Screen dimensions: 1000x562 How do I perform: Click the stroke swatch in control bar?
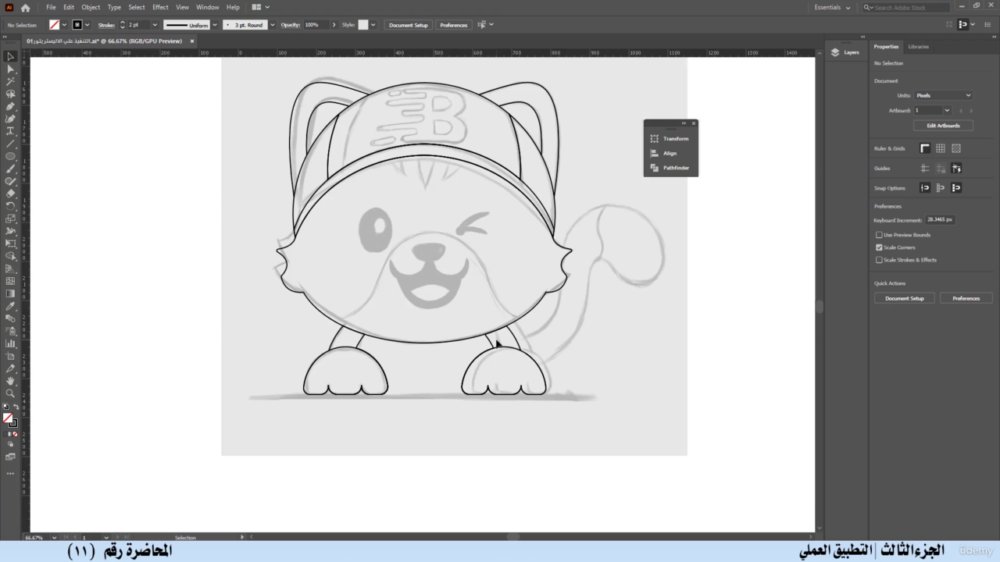[77, 25]
